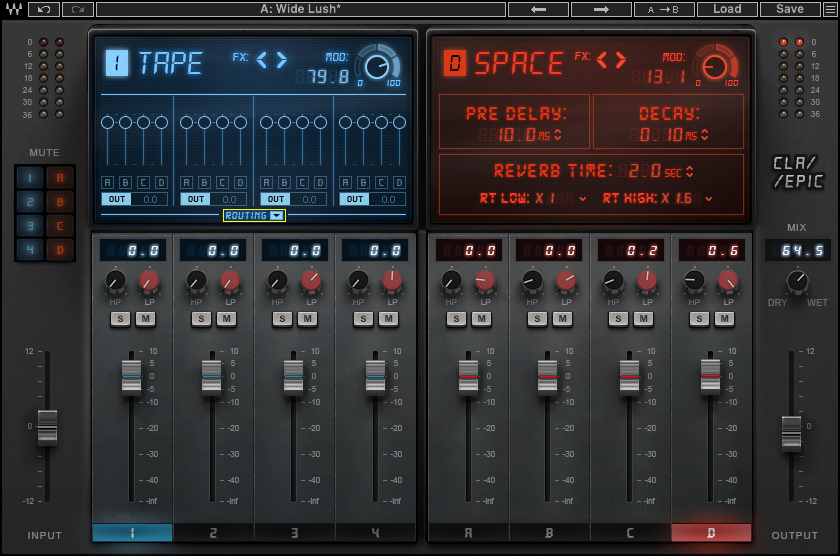This screenshot has height=556, width=840.
Task: Click the MIX value field 64.5
Action: coord(798,250)
